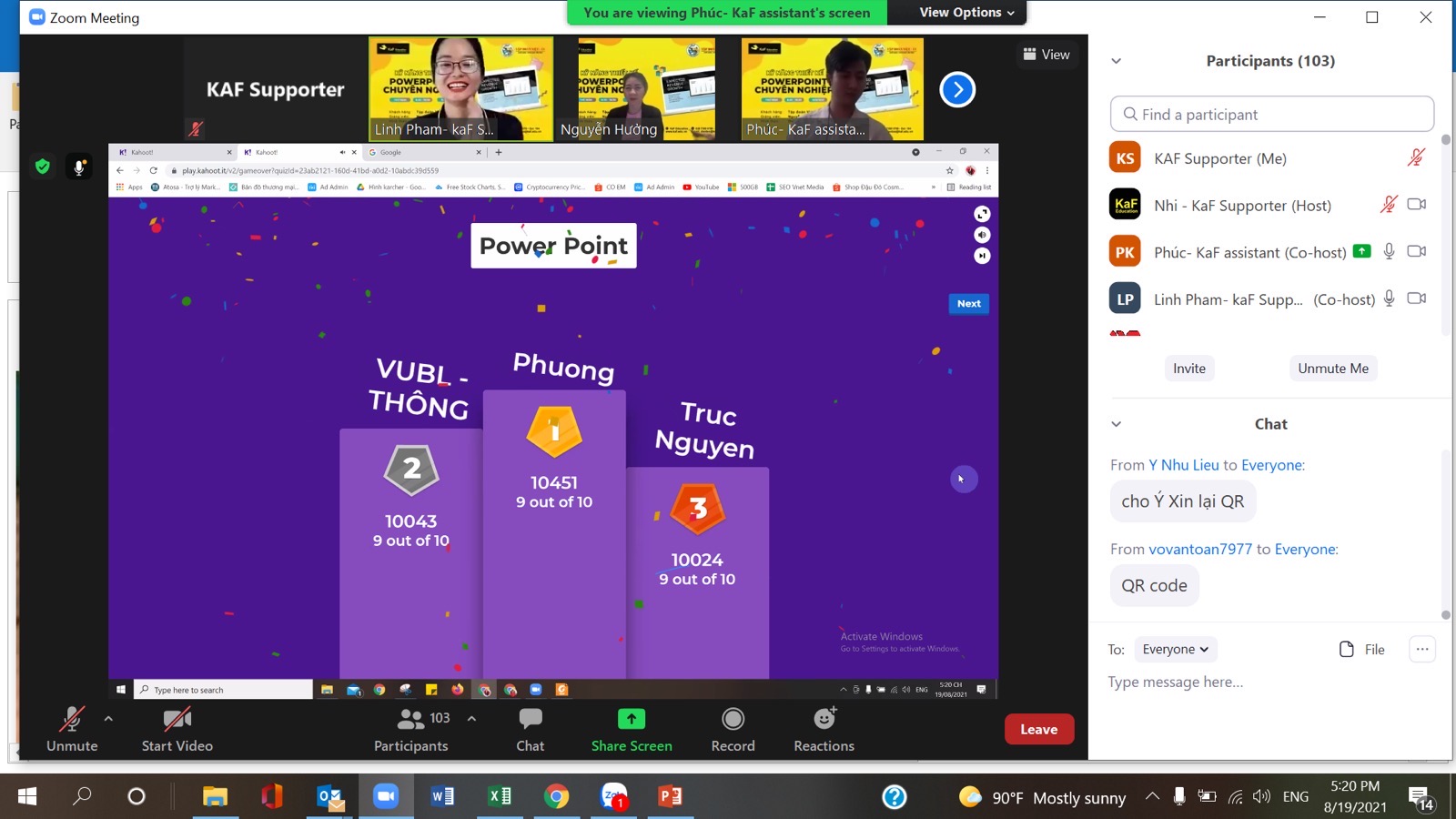The height and width of the screenshot is (819, 1456).
Task: Open Zalo icon with notification badge
Action: point(614,797)
